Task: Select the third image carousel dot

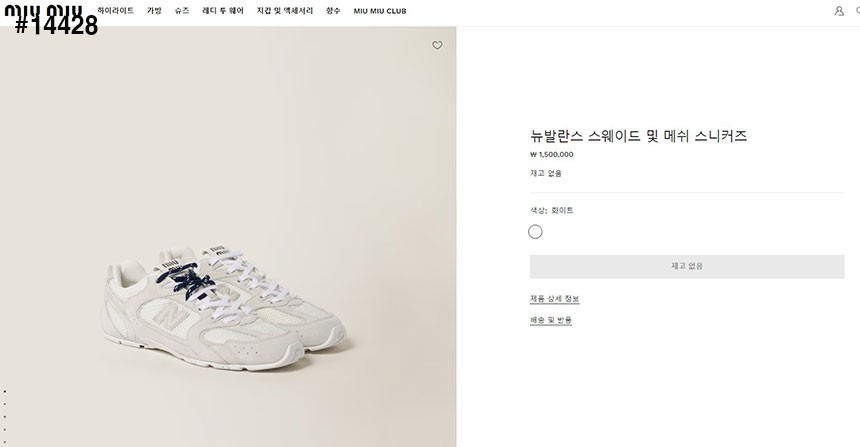Action: pos(5,417)
